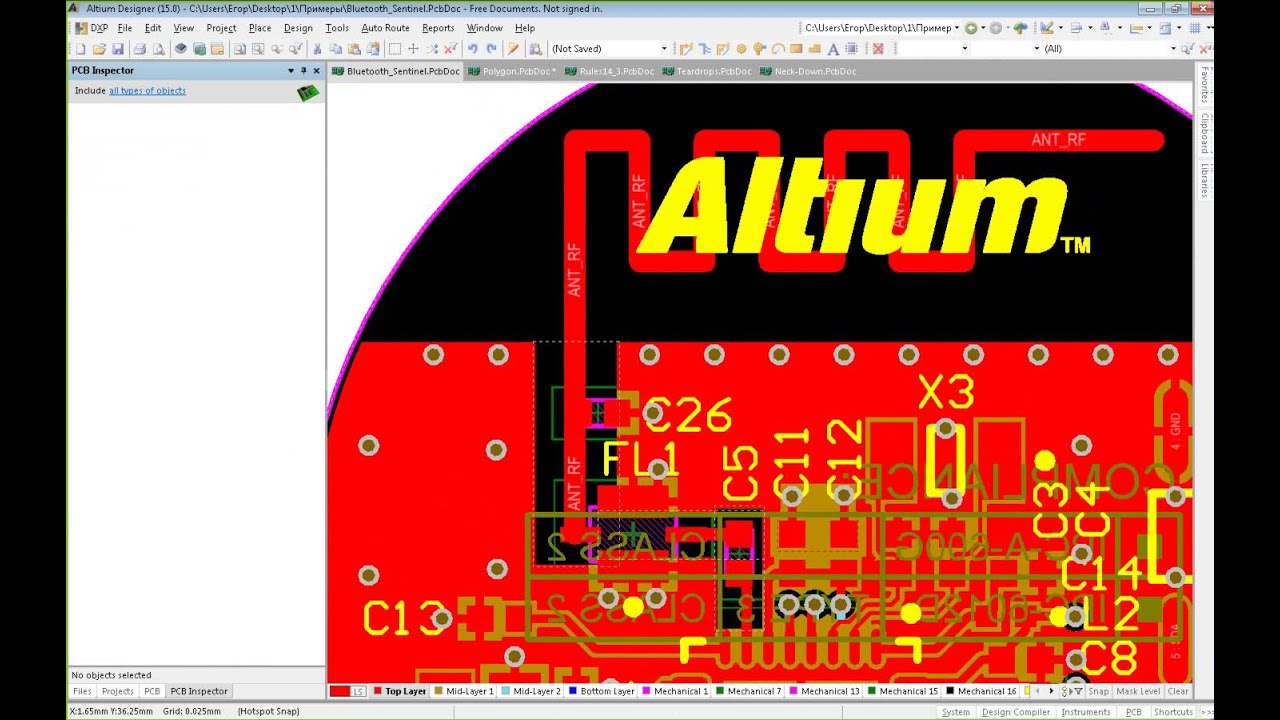Select the Mid-Layer 1 layer tab
The image size is (1280, 720).
pyautogui.click(x=464, y=691)
